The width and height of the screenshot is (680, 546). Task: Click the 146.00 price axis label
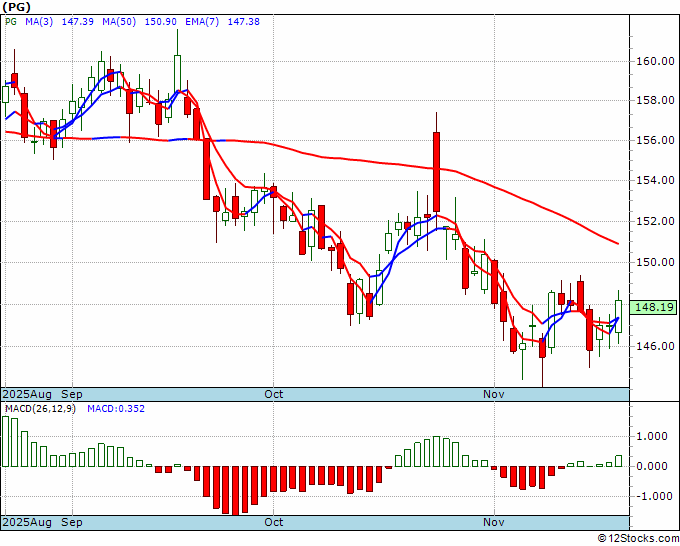[655, 346]
